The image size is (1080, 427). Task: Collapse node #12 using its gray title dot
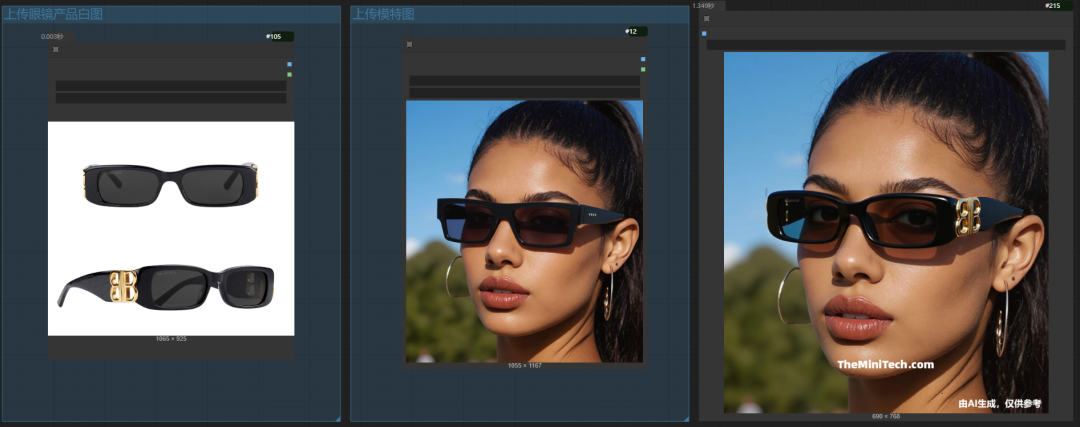pyautogui.click(x=410, y=44)
